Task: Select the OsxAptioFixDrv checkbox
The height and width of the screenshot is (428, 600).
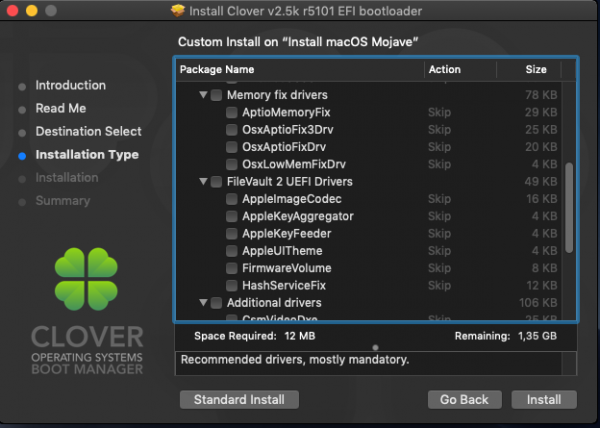Action: point(232,147)
